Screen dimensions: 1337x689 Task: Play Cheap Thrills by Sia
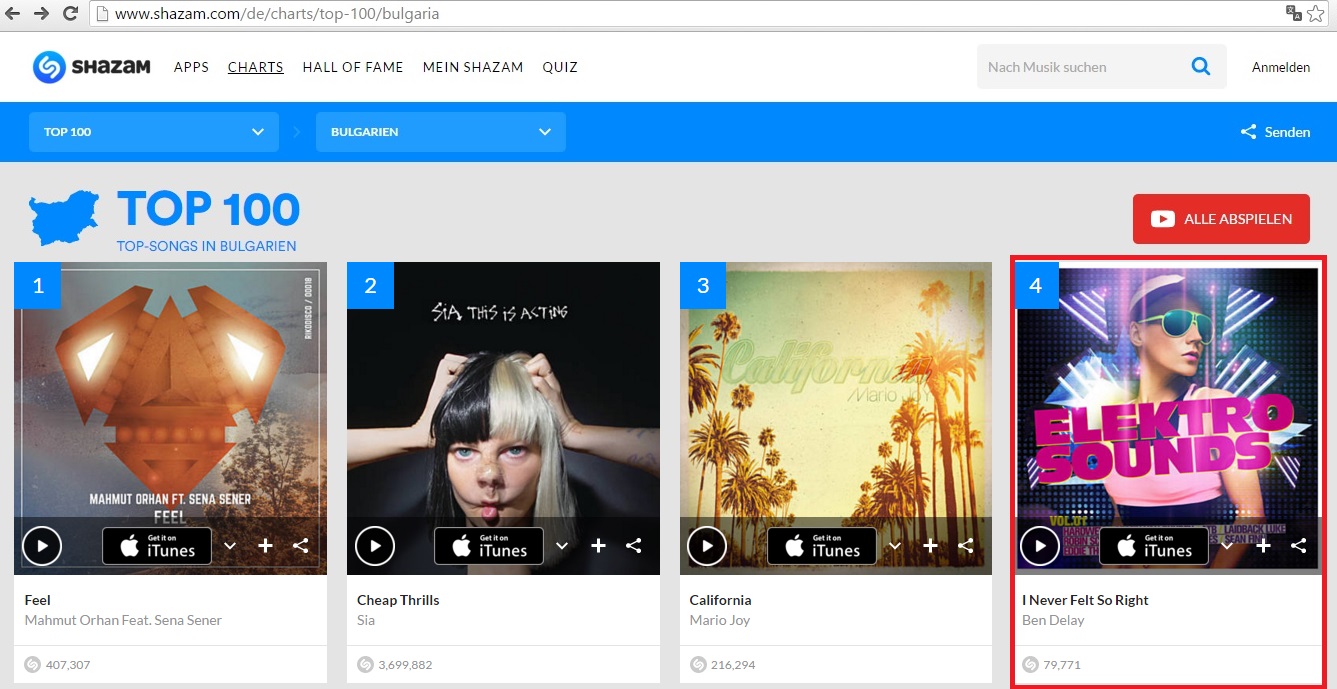click(x=375, y=546)
